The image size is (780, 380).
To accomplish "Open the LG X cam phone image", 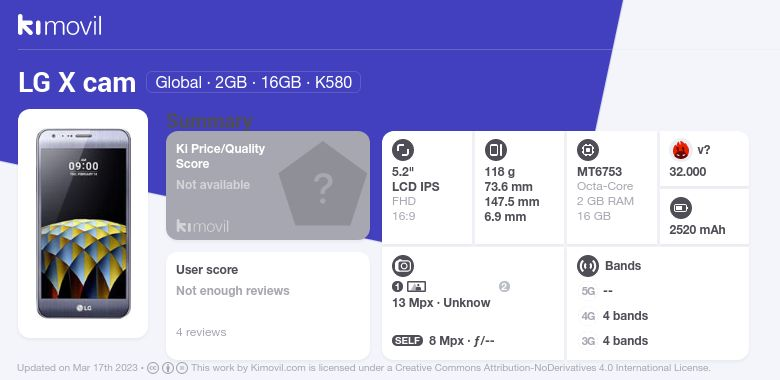I will pos(83,223).
